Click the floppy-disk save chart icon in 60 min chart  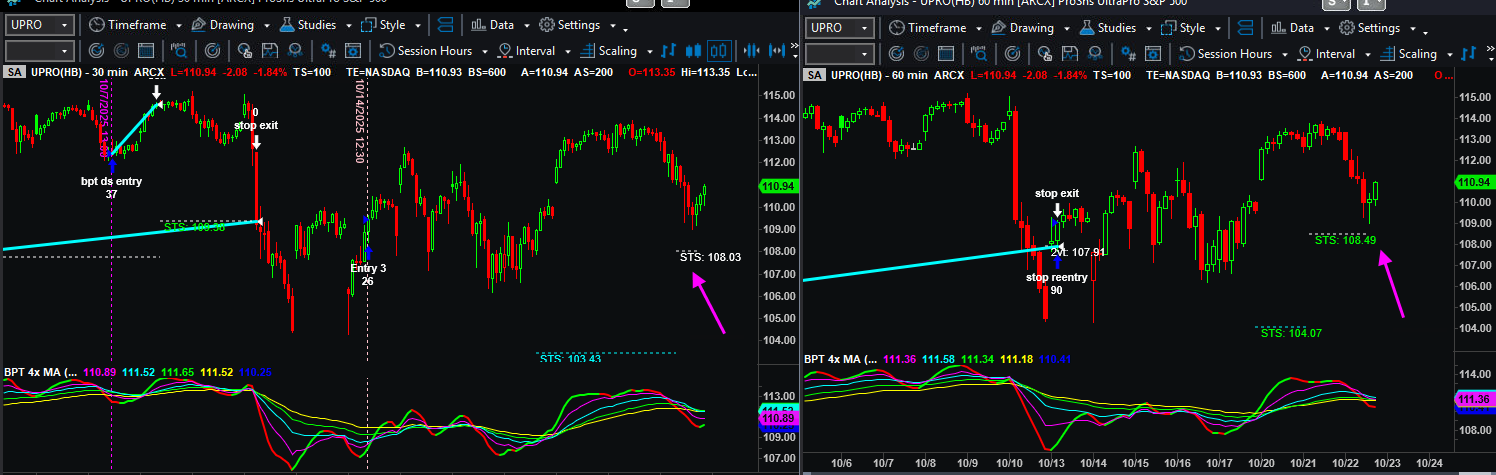click(x=1068, y=54)
